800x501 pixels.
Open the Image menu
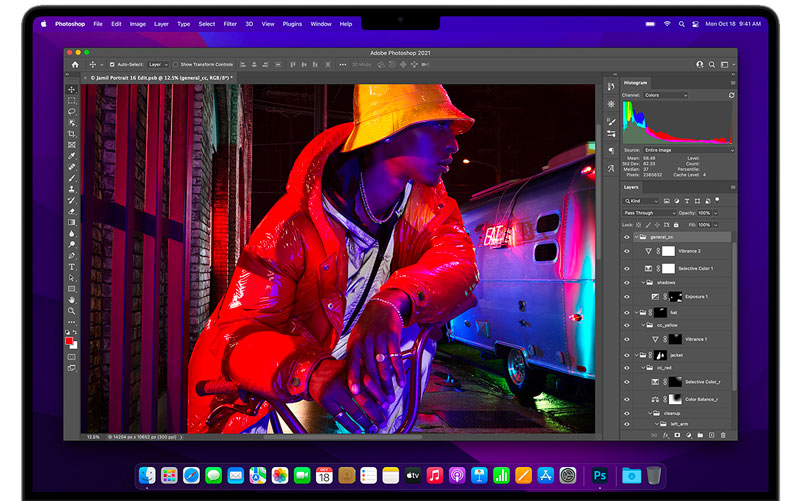tap(138, 24)
